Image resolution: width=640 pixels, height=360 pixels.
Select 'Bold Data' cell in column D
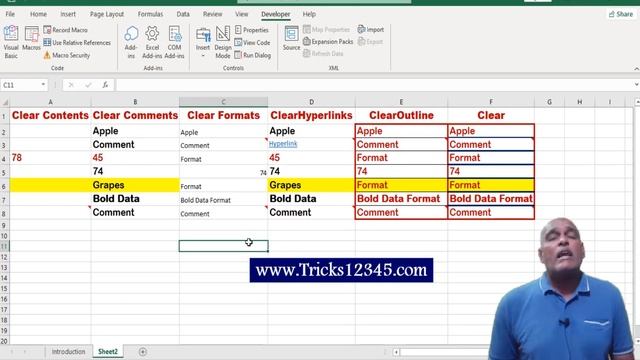(311, 199)
